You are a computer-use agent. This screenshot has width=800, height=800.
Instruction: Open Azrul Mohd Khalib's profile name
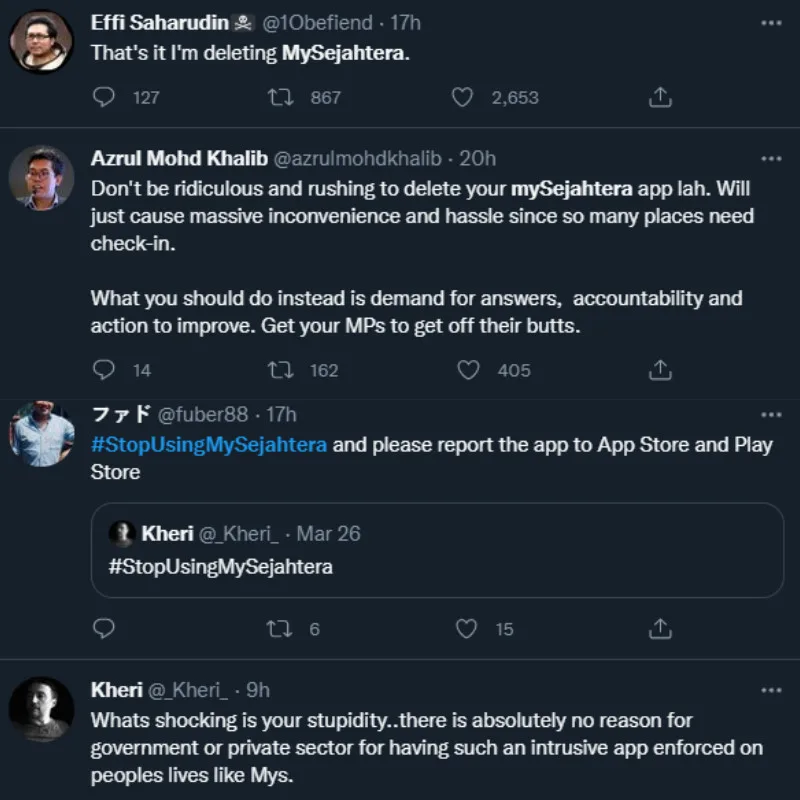coord(178,159)
